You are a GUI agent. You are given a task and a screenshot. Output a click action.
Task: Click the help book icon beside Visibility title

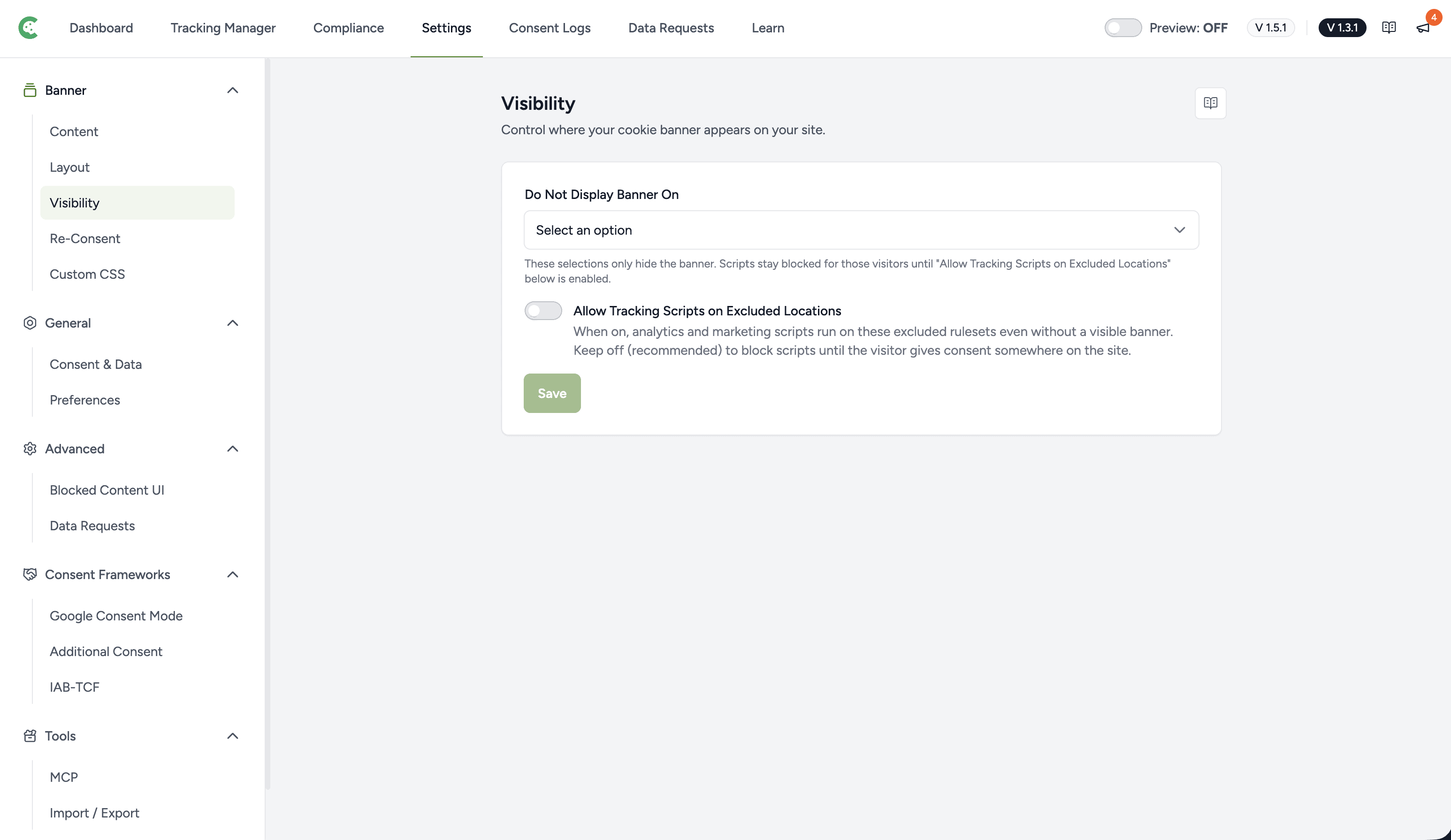pyautogui.click(x=1210, y=103)
